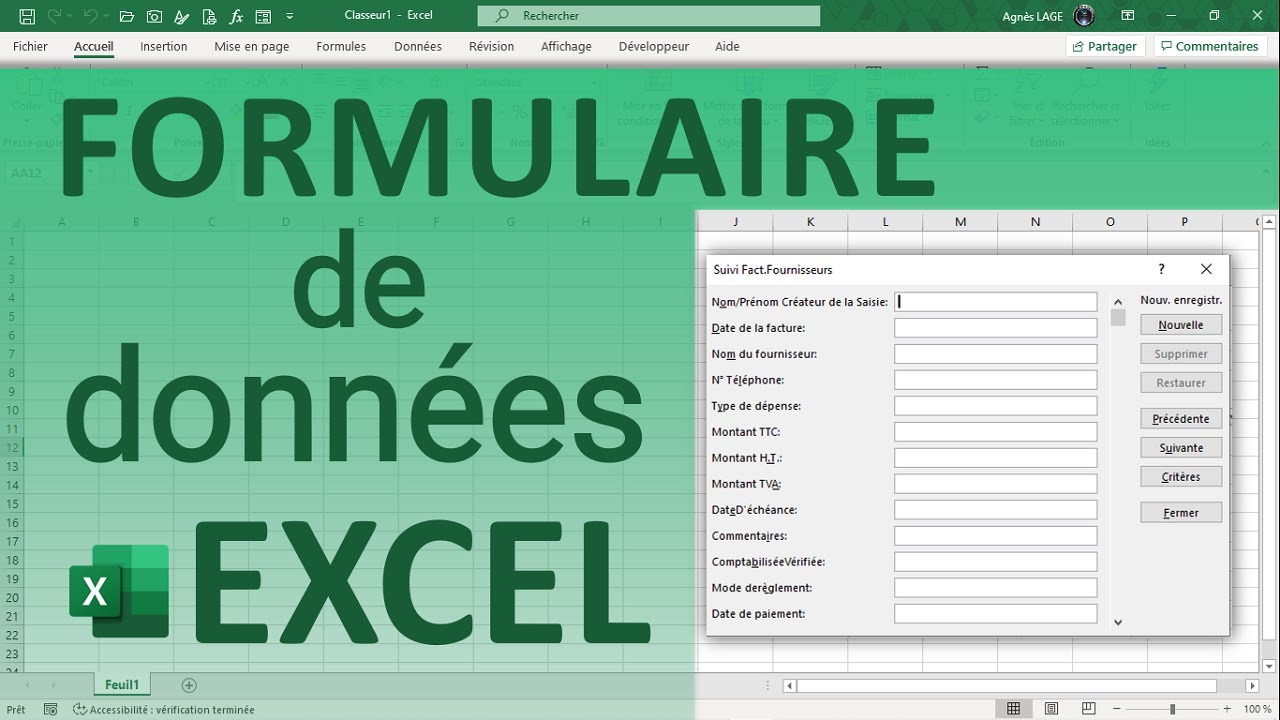The height and width of the screenshot is (720, 1280).
Task: Switch to the Insertion tab
Action: 164,46
